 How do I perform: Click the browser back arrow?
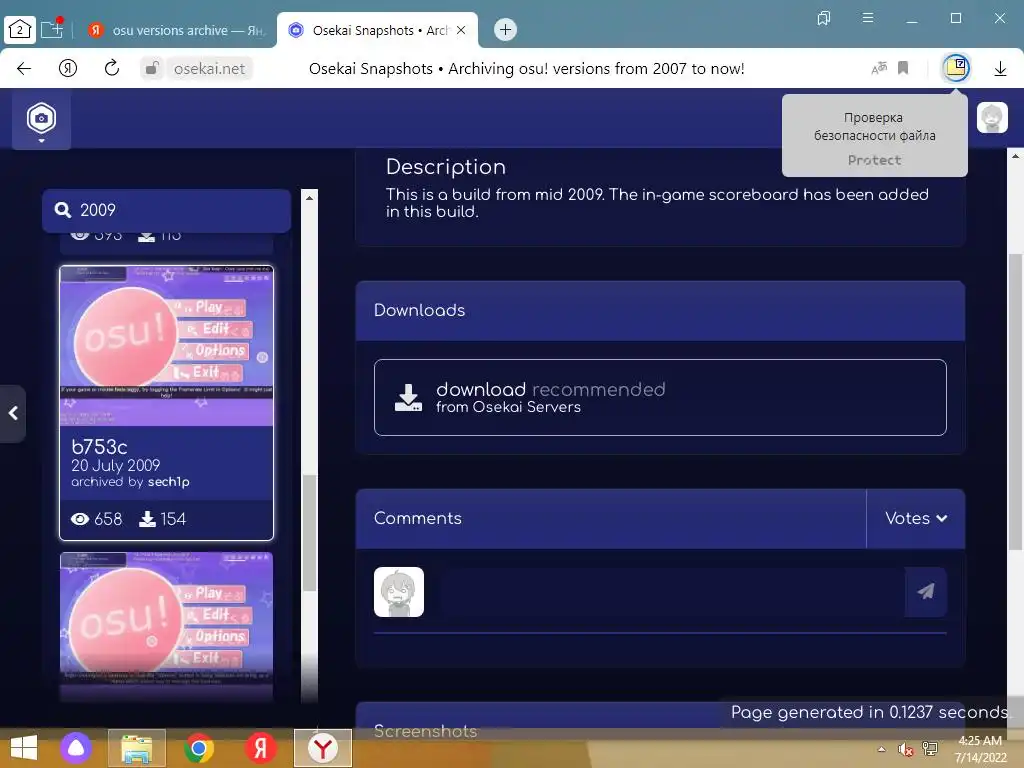(x=24, y=69)
